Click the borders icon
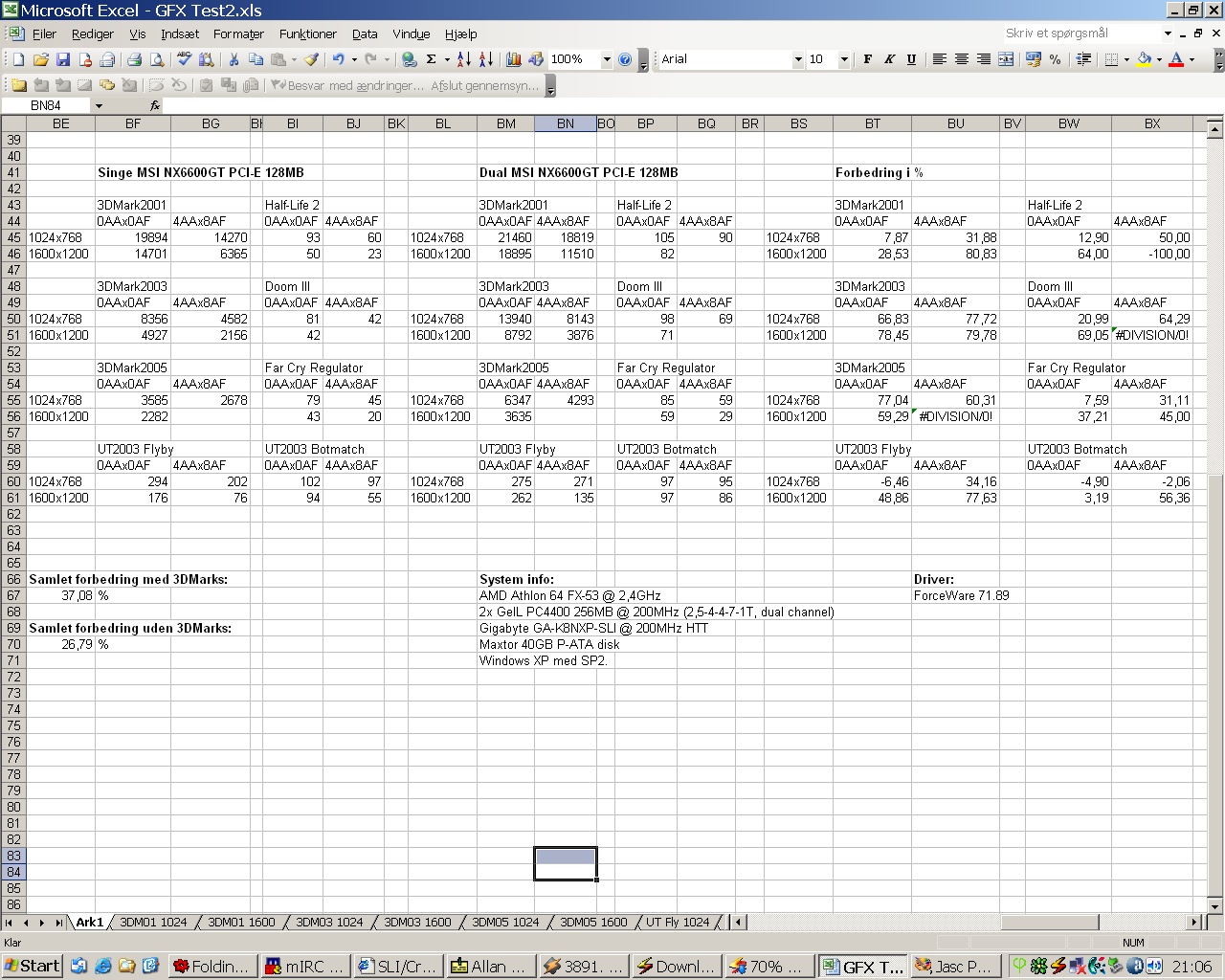Screen dimensions: 1225x980 (1111, 59)
